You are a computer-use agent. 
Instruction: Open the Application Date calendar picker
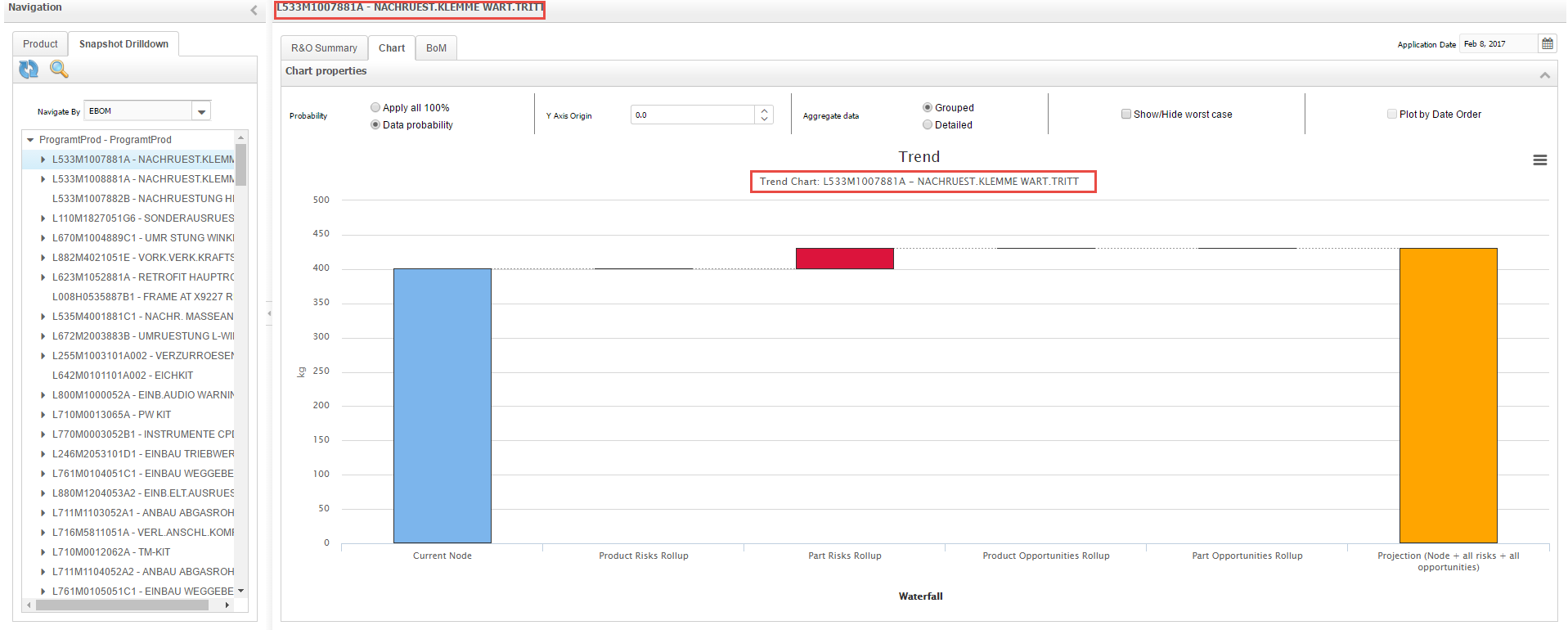1547,44
